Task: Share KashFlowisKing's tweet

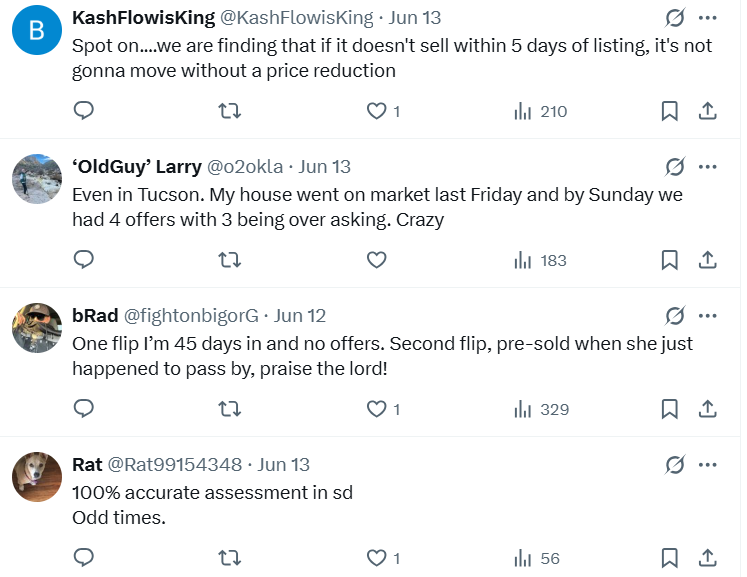Action: click(x=707, y=111)
